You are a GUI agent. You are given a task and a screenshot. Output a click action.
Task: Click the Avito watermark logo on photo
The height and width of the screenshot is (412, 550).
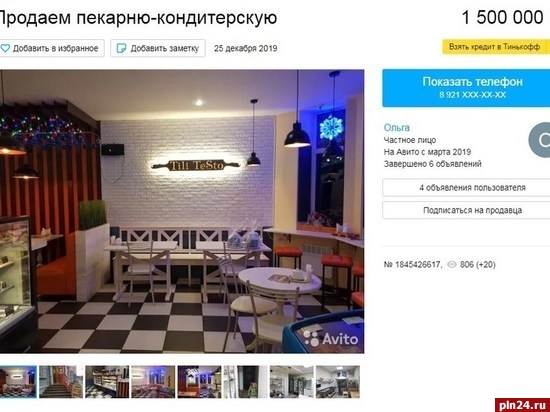coord(331,338)
